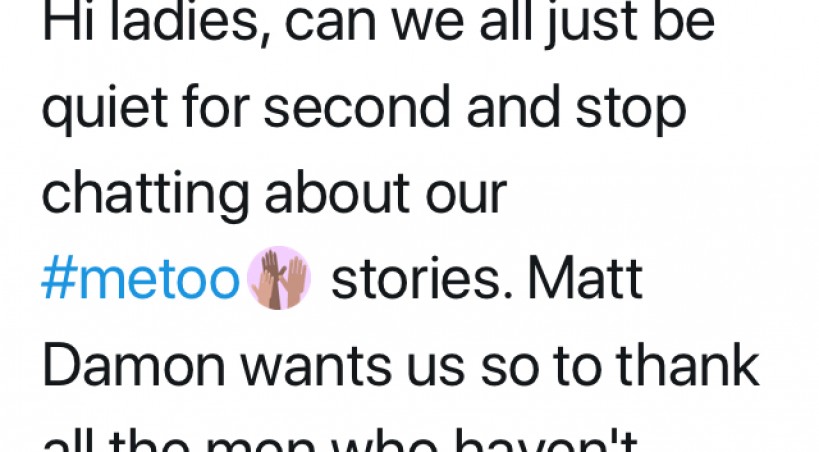Screen dimensions: 819x452
Task: Click the word "and" before "stop"
Action: 513,107
